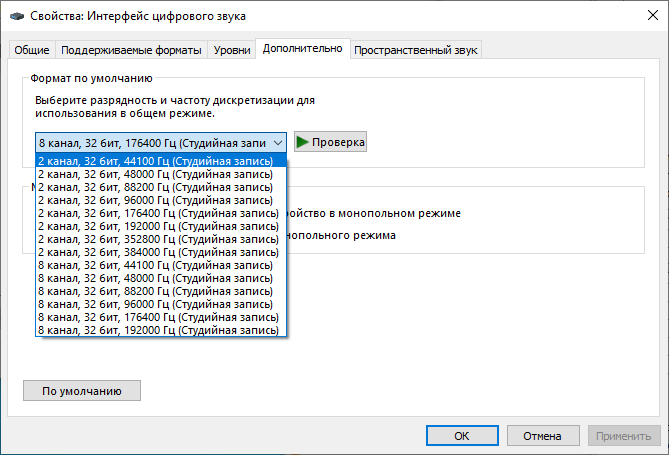Image resolution: width=669 pixels, height=455 pixels.
Task: Click the По умолчанию button
Action: pyautogui.click(x=82, y=391)
